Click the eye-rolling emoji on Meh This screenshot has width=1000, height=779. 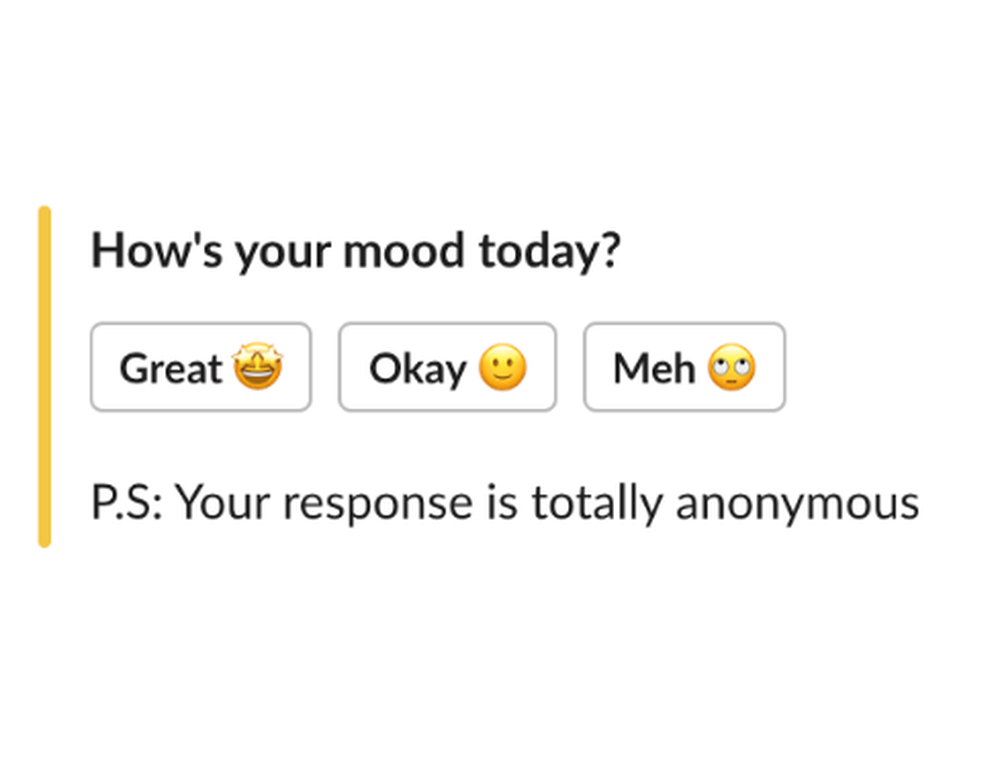click(x=732, y=367)
